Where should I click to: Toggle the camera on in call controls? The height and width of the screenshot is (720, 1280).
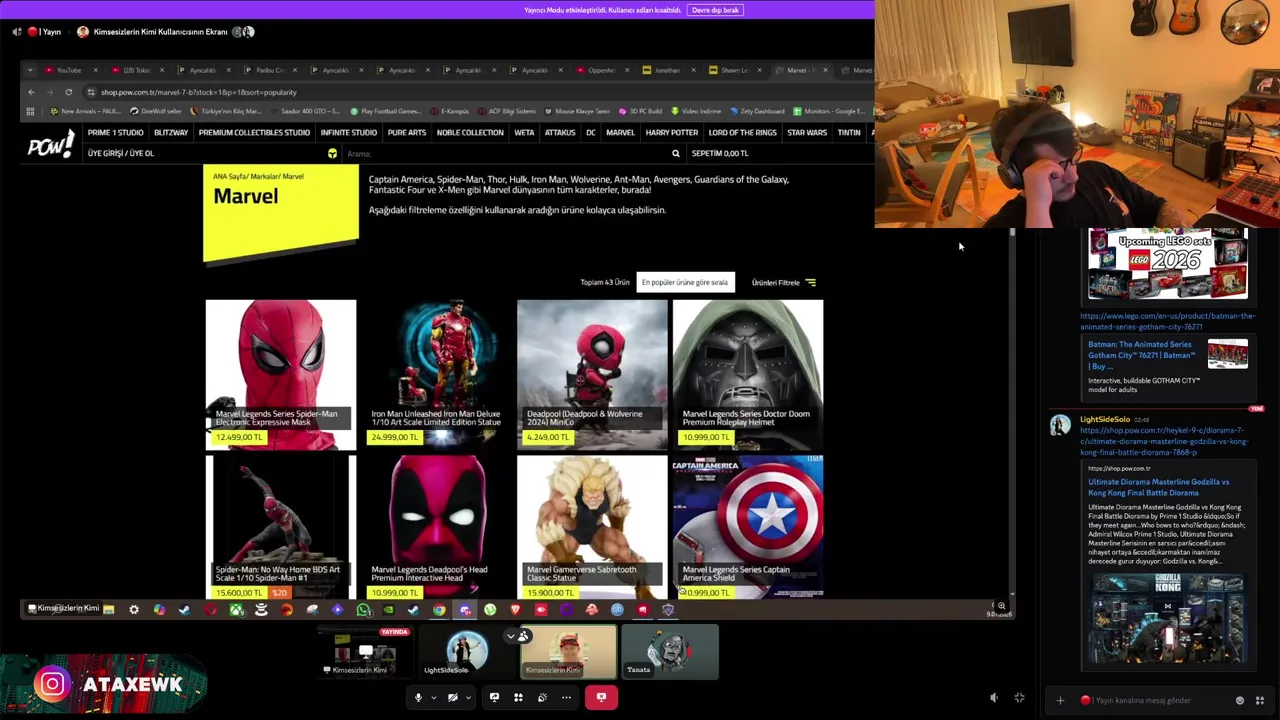(x=453, y=697)
